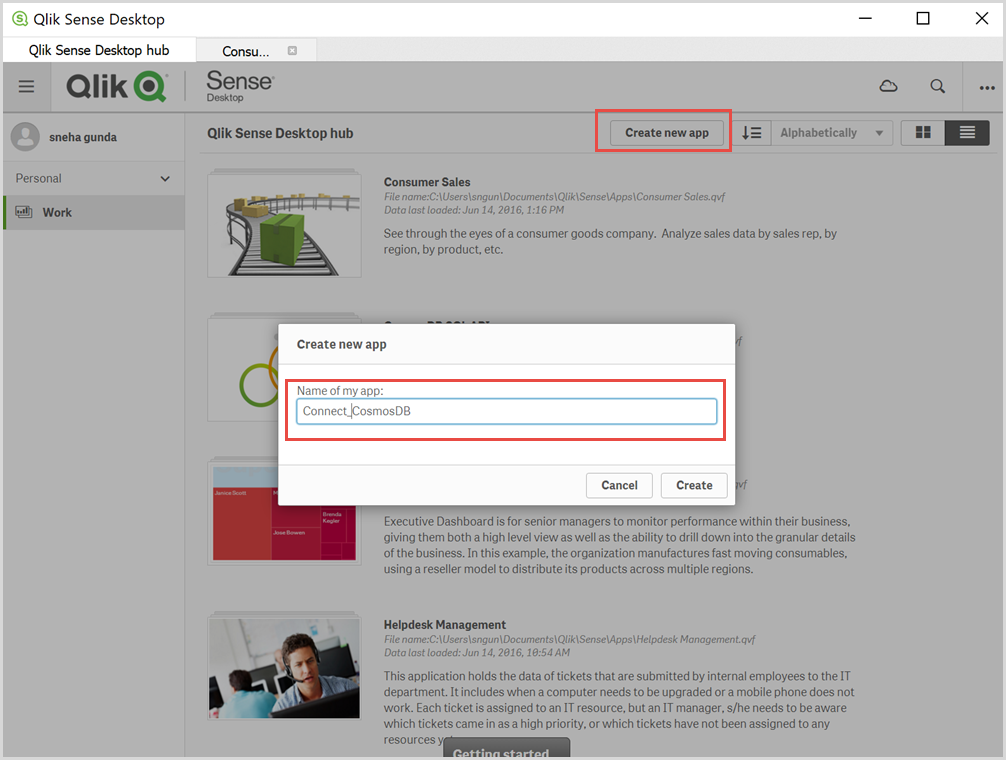Image resolution: width=1006 pixels, height=760 pixels.
Task: Open the hamburger navigation menu
Action: tap(26, 86)
